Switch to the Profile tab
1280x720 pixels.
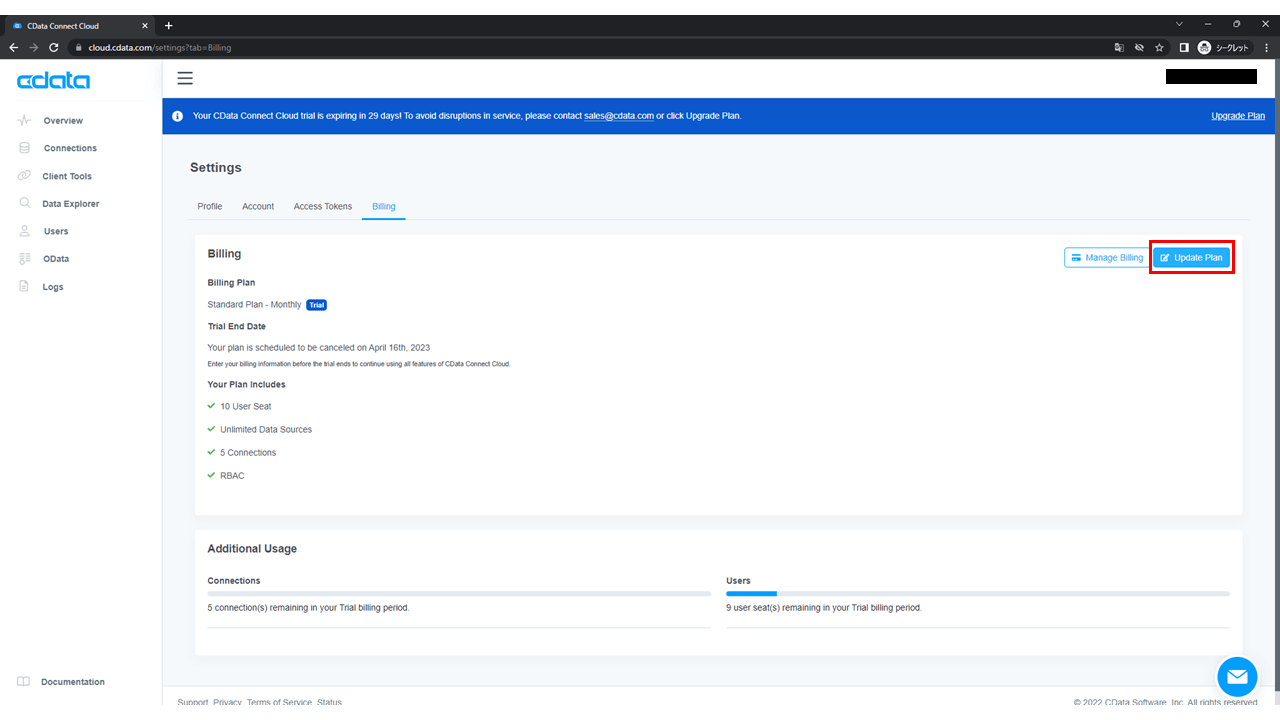pos(210,206)
